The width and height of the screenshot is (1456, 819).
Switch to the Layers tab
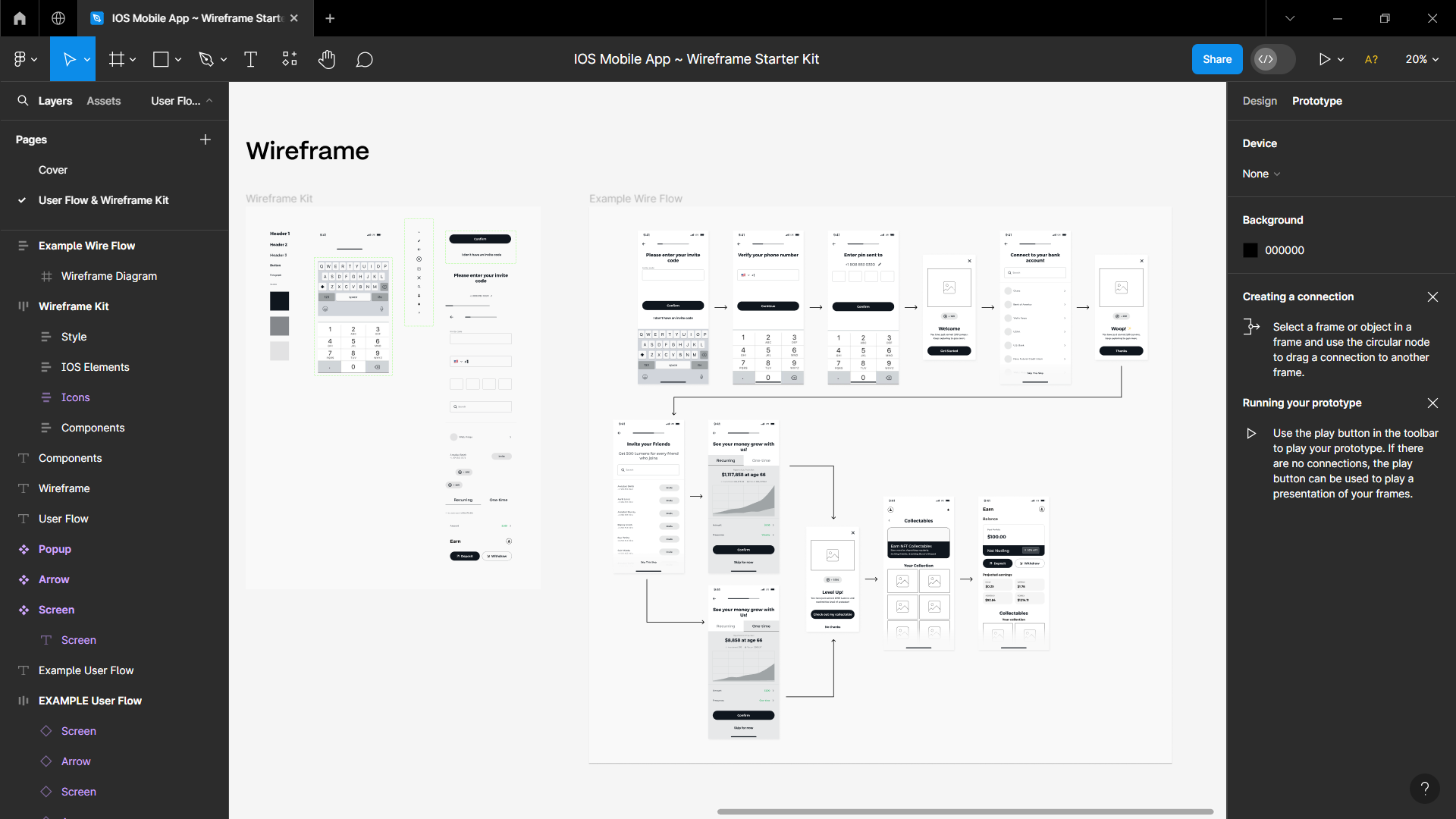pyautogui.click(x=55, y=101)
